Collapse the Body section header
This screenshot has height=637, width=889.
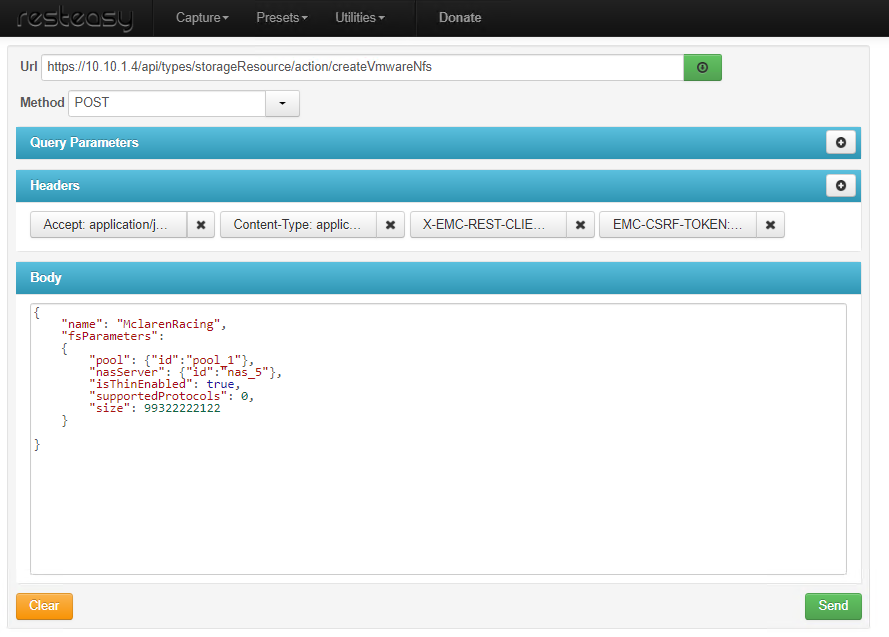(x=438, y=278)
